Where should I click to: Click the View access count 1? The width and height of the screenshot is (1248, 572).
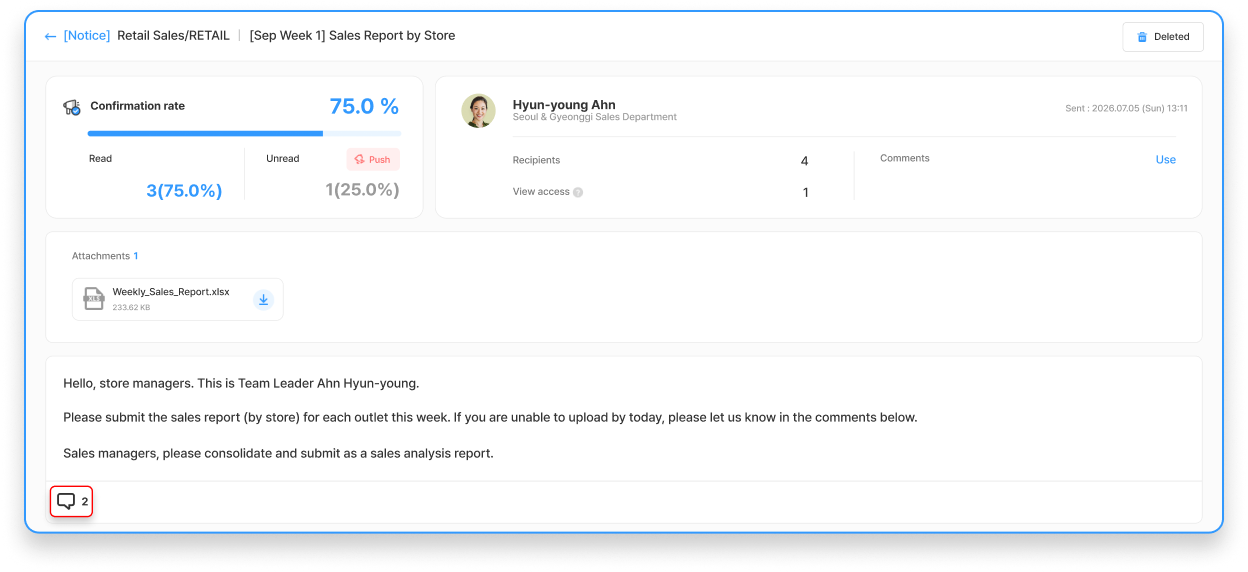pyautogui.click(x=805, y=193)
